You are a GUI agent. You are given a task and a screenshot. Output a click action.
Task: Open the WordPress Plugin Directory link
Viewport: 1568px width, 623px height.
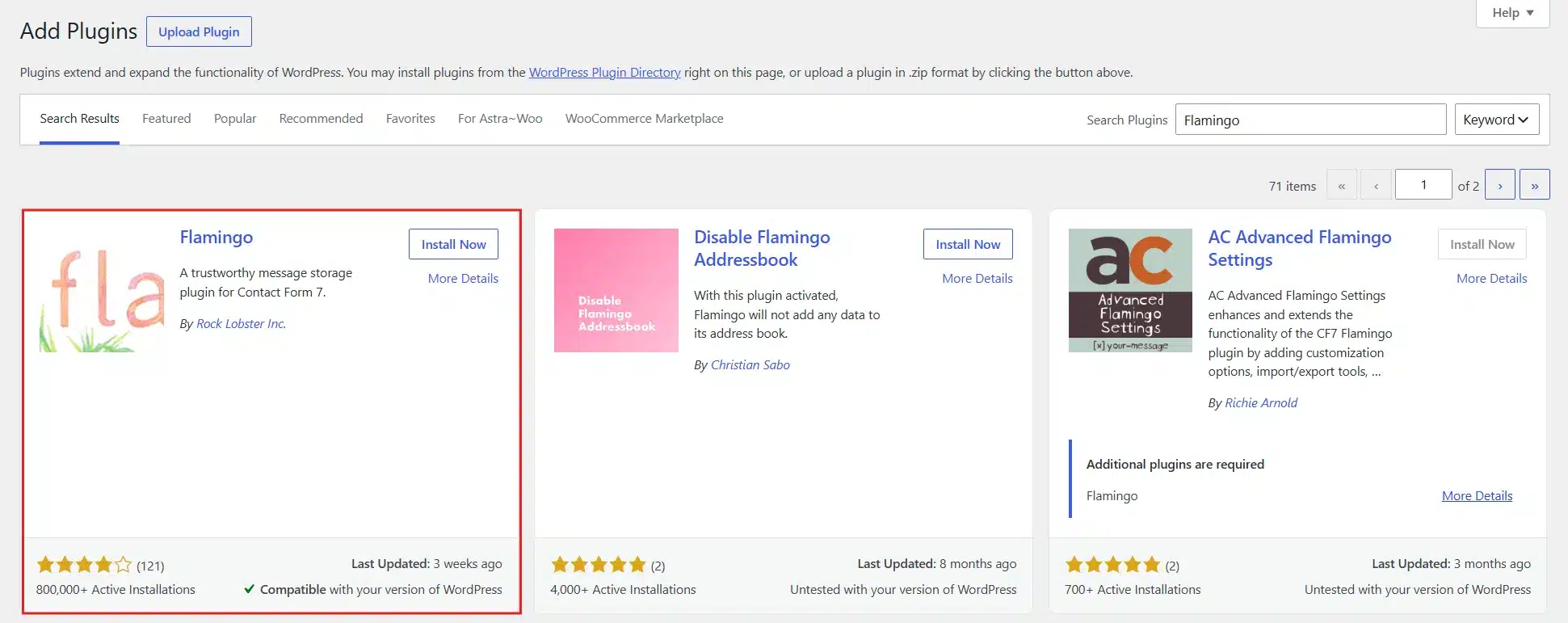pyautogui.click(x=605, y=73)
